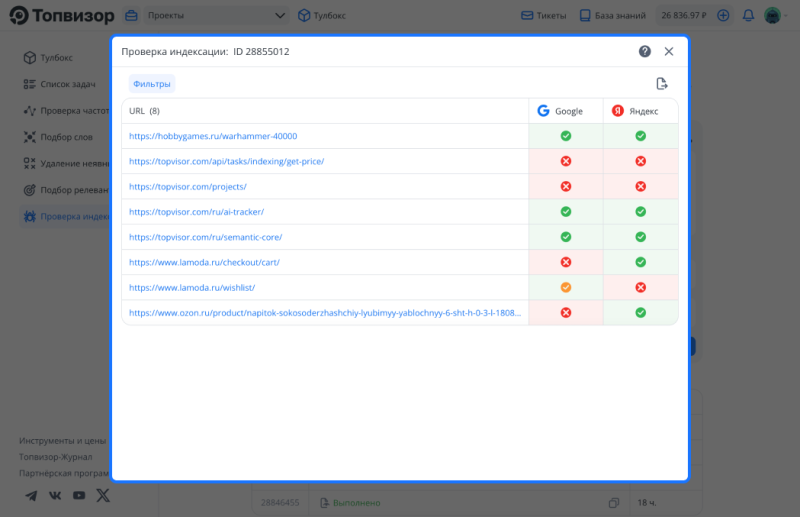The image size is (800, 517).
Task: Select Проверка индексации in the sidebar
Action: coord(66,216)
